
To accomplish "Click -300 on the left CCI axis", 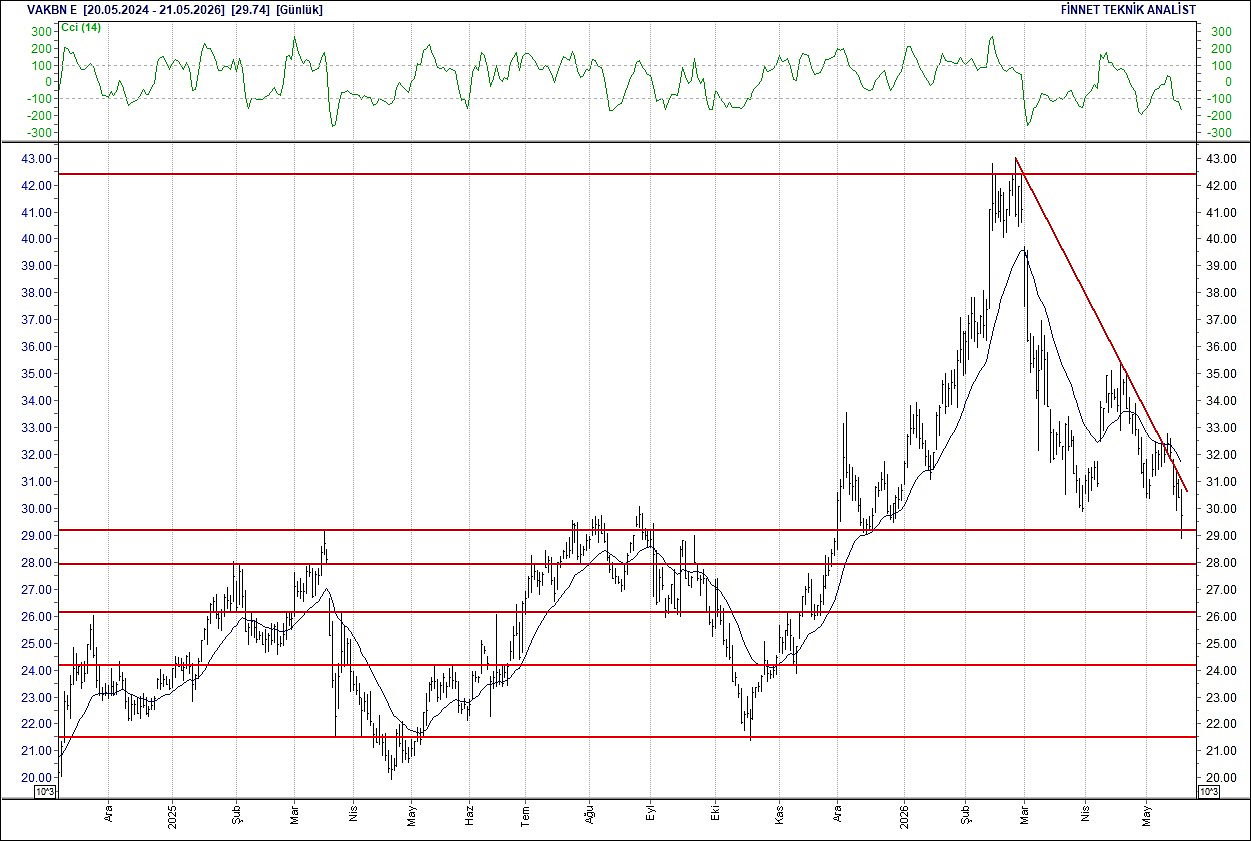I will tap(38, 132).
